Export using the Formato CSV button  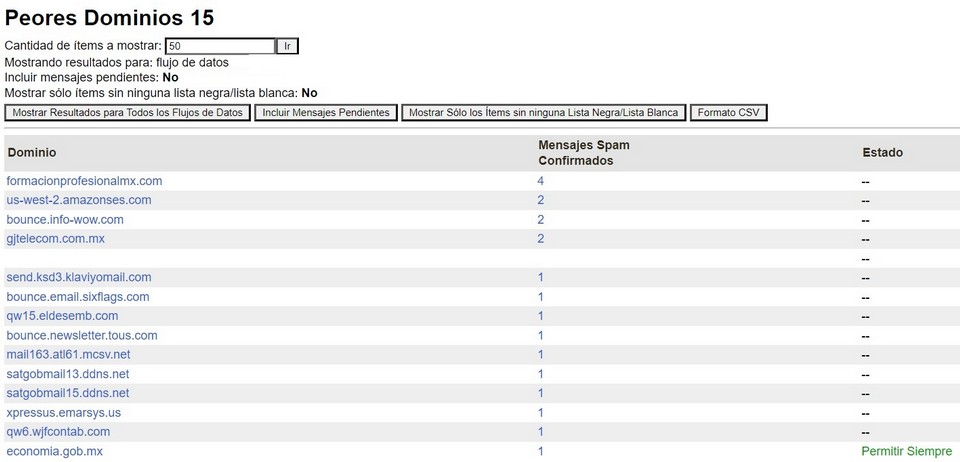(x=728, y=113)
